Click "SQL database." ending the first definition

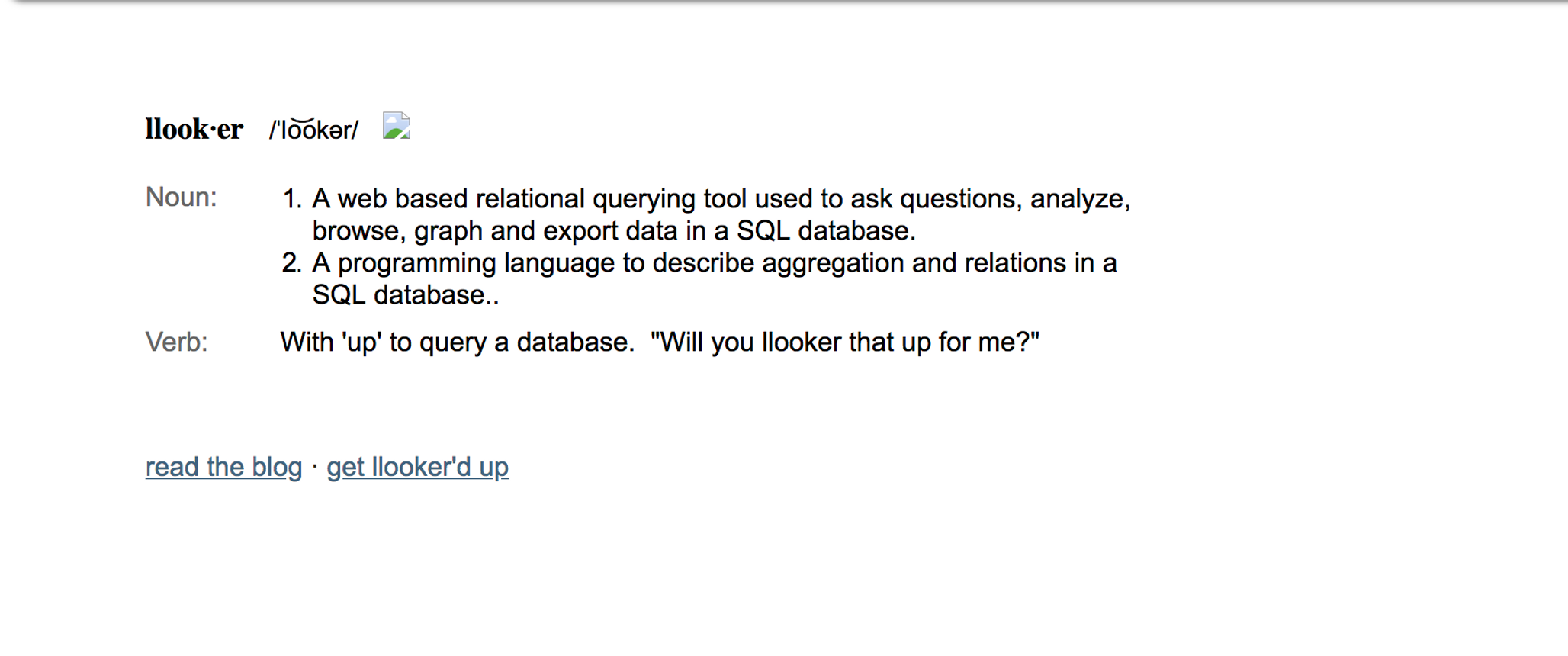point(826,231)
